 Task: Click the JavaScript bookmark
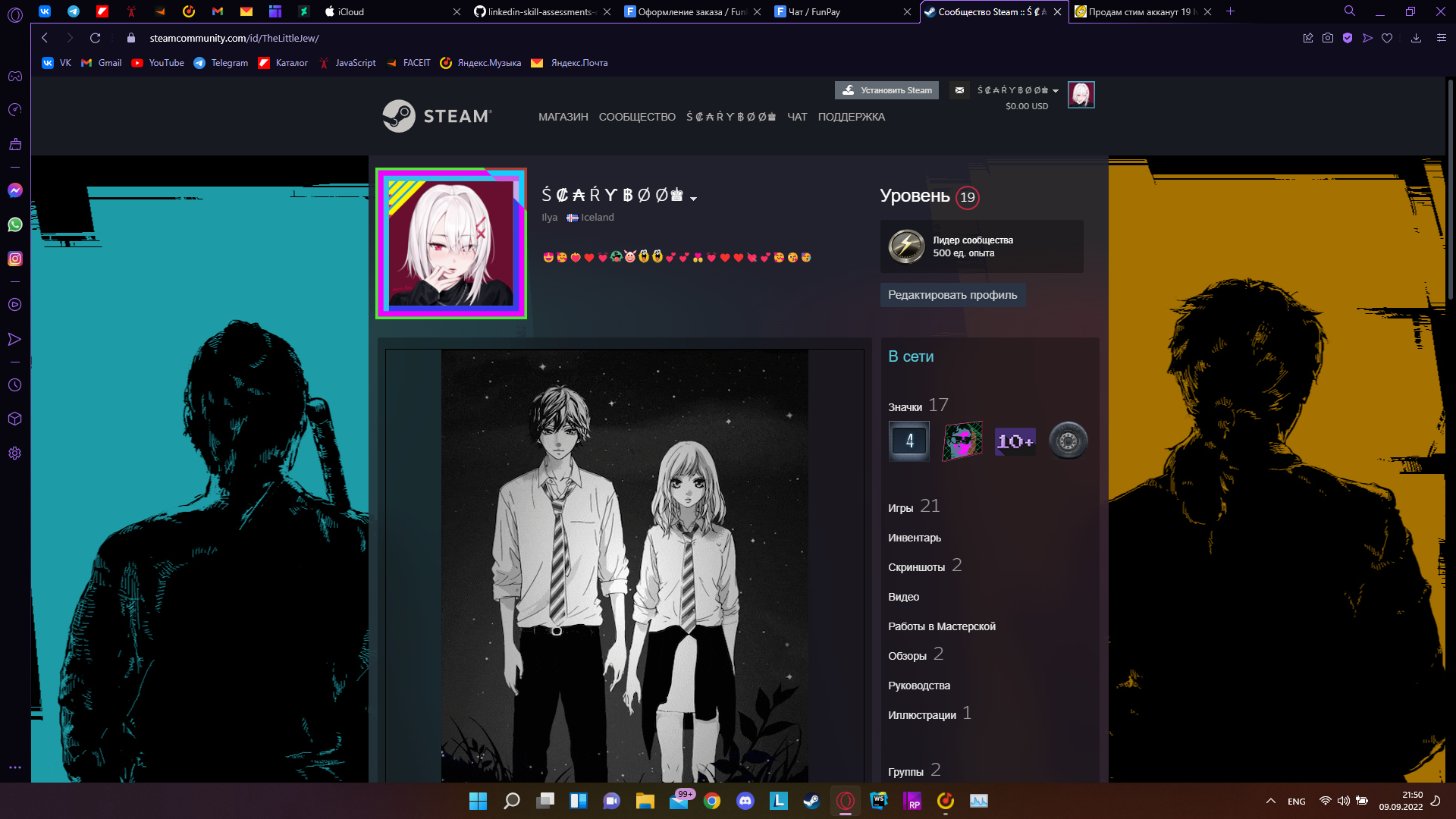[347, 63]
